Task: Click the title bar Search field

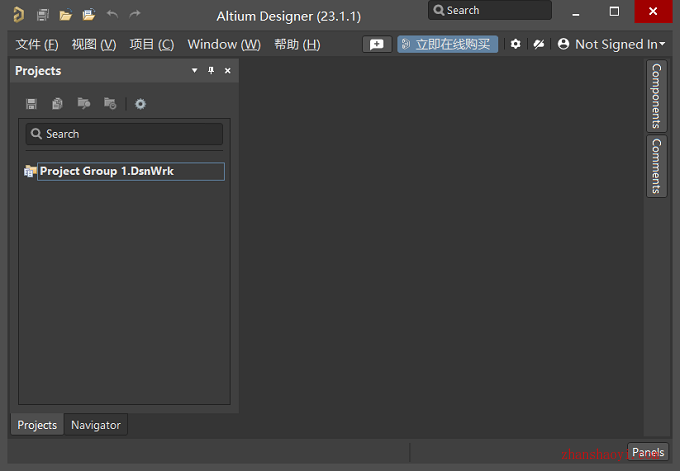Action: (x=490, y=10)
